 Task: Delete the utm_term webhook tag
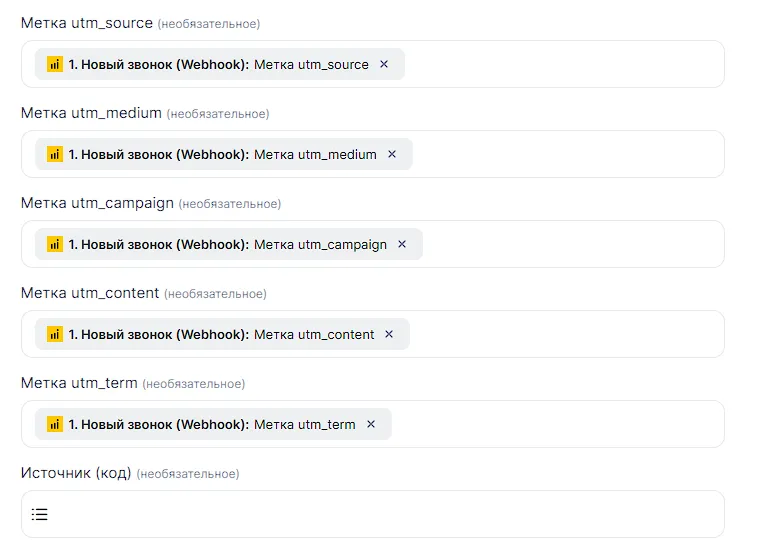coord(371,424)
